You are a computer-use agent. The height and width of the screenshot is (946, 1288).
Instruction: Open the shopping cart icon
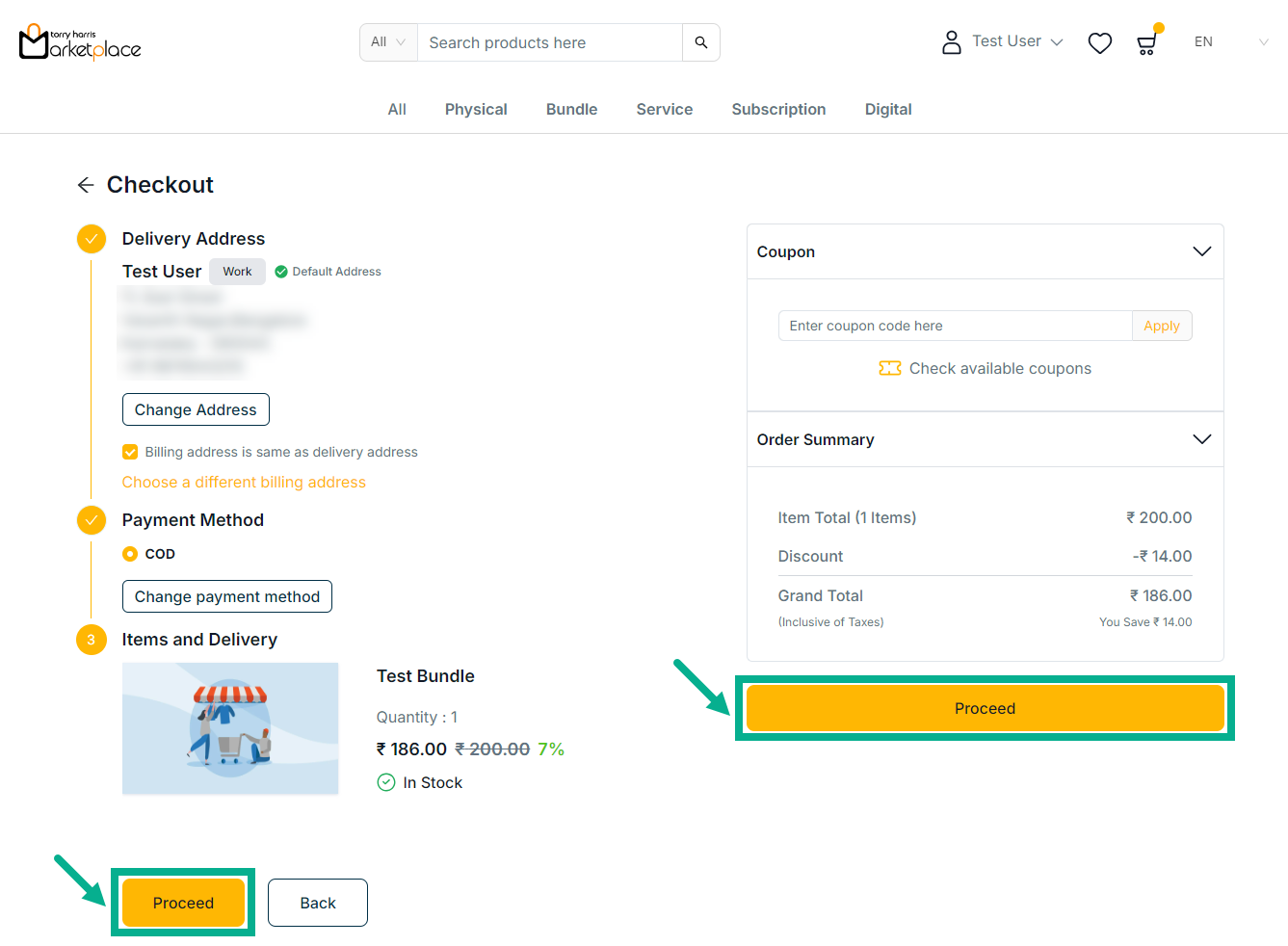[1146, 43]
